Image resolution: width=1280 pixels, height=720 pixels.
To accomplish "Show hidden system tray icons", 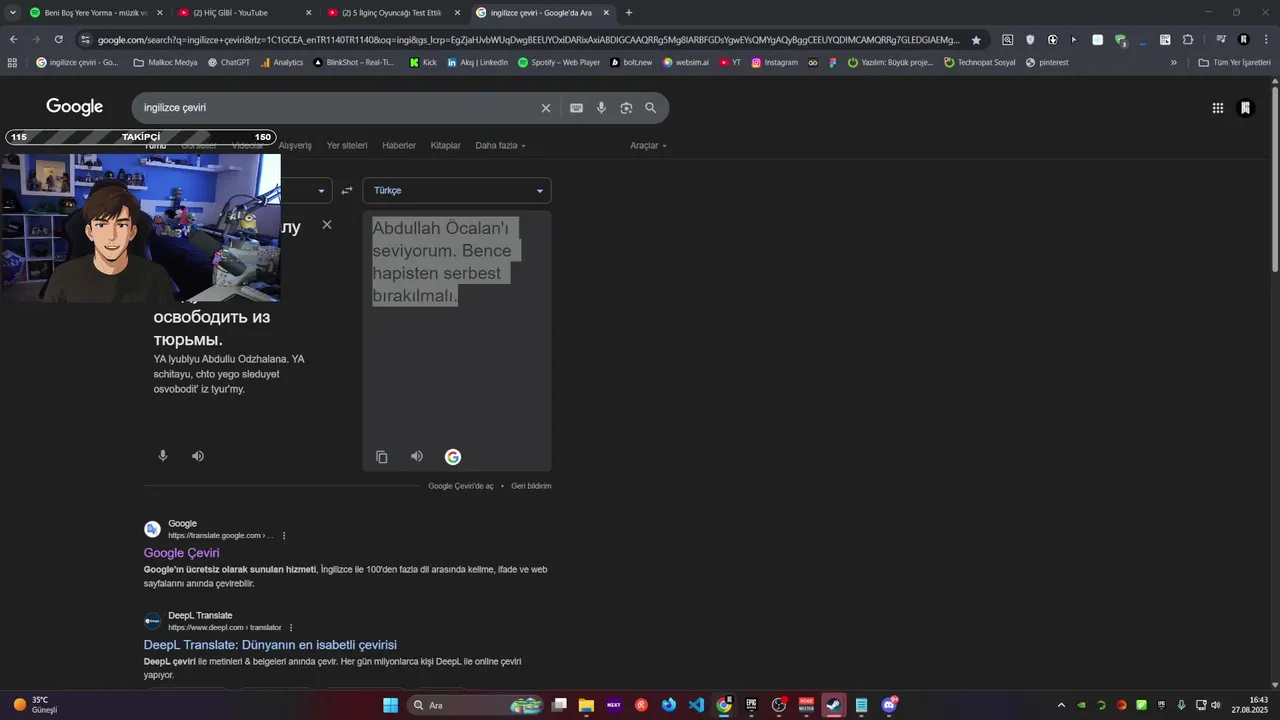I will 1061,705.
